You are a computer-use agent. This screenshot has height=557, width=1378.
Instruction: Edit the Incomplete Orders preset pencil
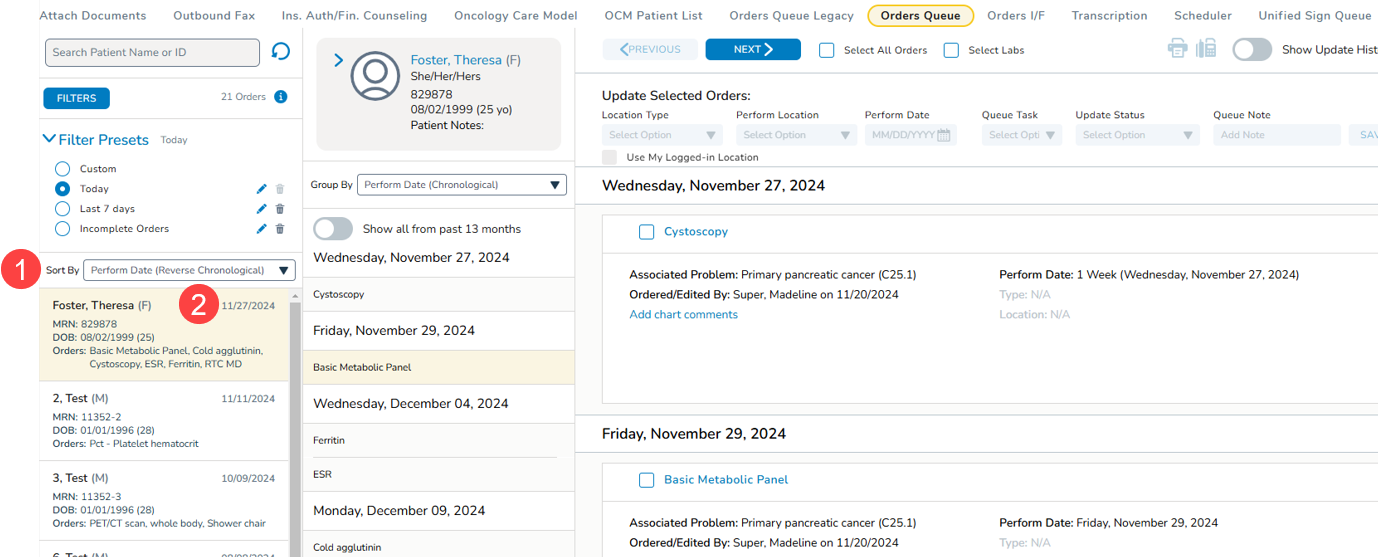(x=262, y=229)
